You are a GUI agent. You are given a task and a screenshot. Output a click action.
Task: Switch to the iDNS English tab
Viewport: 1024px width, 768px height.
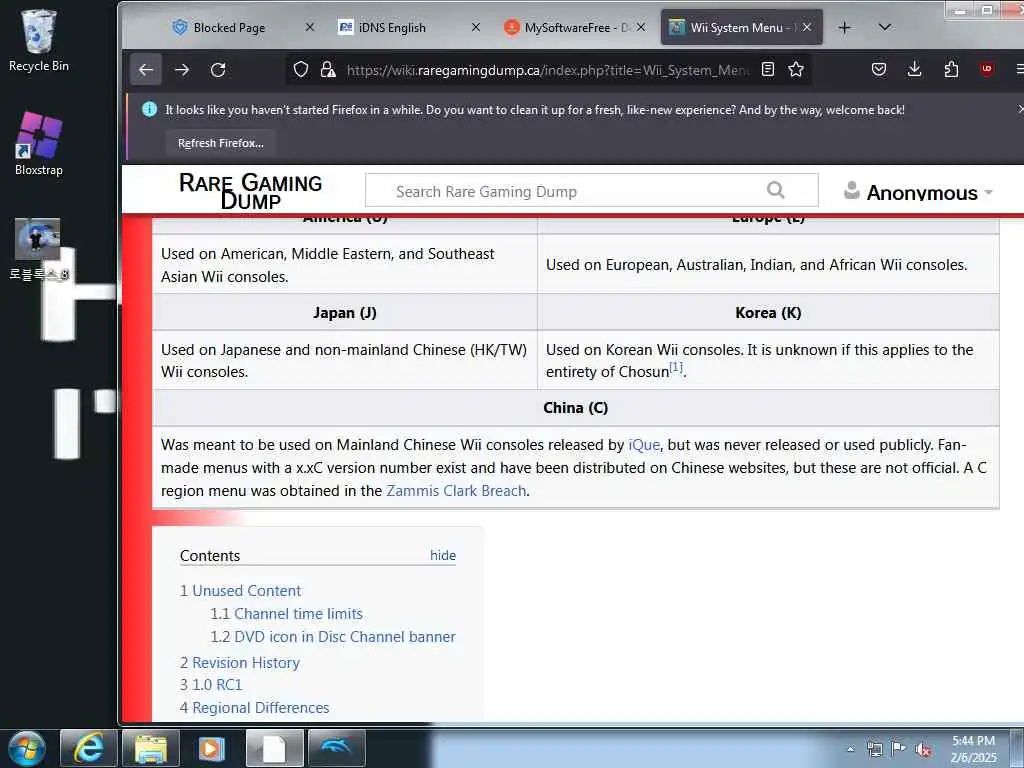(392, 27)
